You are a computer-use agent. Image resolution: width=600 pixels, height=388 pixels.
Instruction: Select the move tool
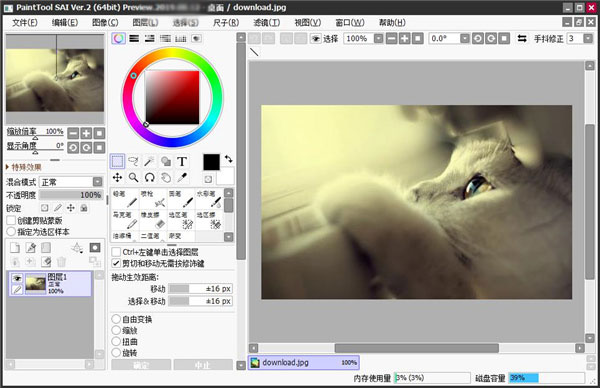pos(117,178)
